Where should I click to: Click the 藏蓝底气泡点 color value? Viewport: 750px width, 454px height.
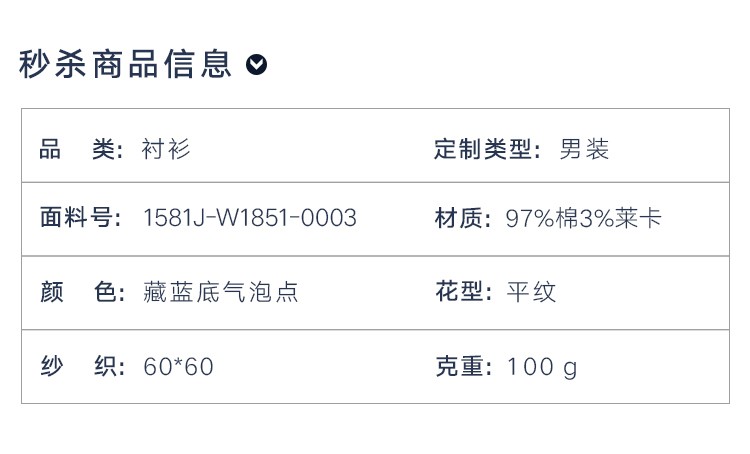coord(221,292)
